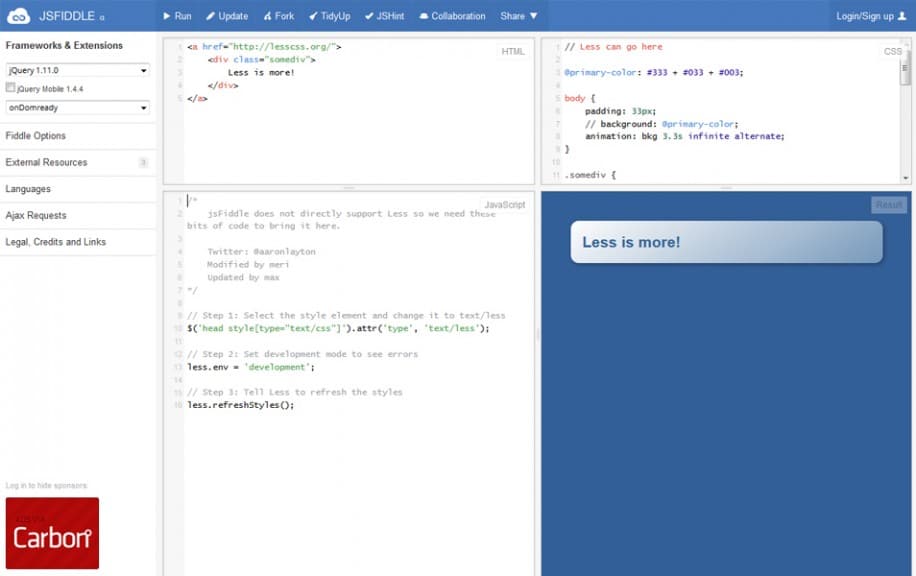
Task: Click the Carbon sponsor advertisement
Action: point(51,533)
